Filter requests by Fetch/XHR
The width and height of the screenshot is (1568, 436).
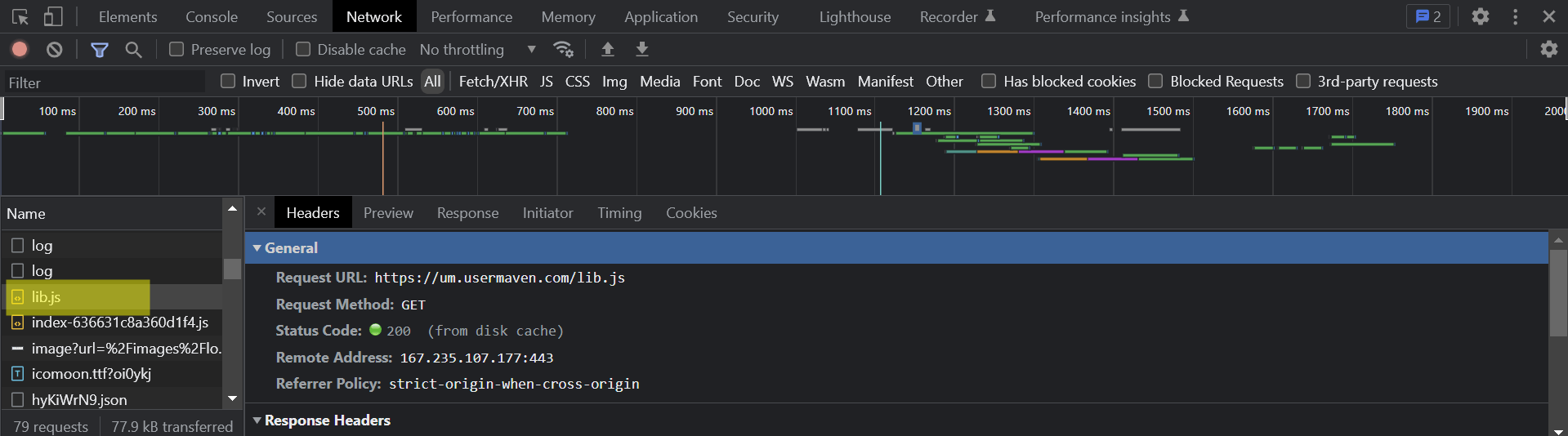coord(493,81)
